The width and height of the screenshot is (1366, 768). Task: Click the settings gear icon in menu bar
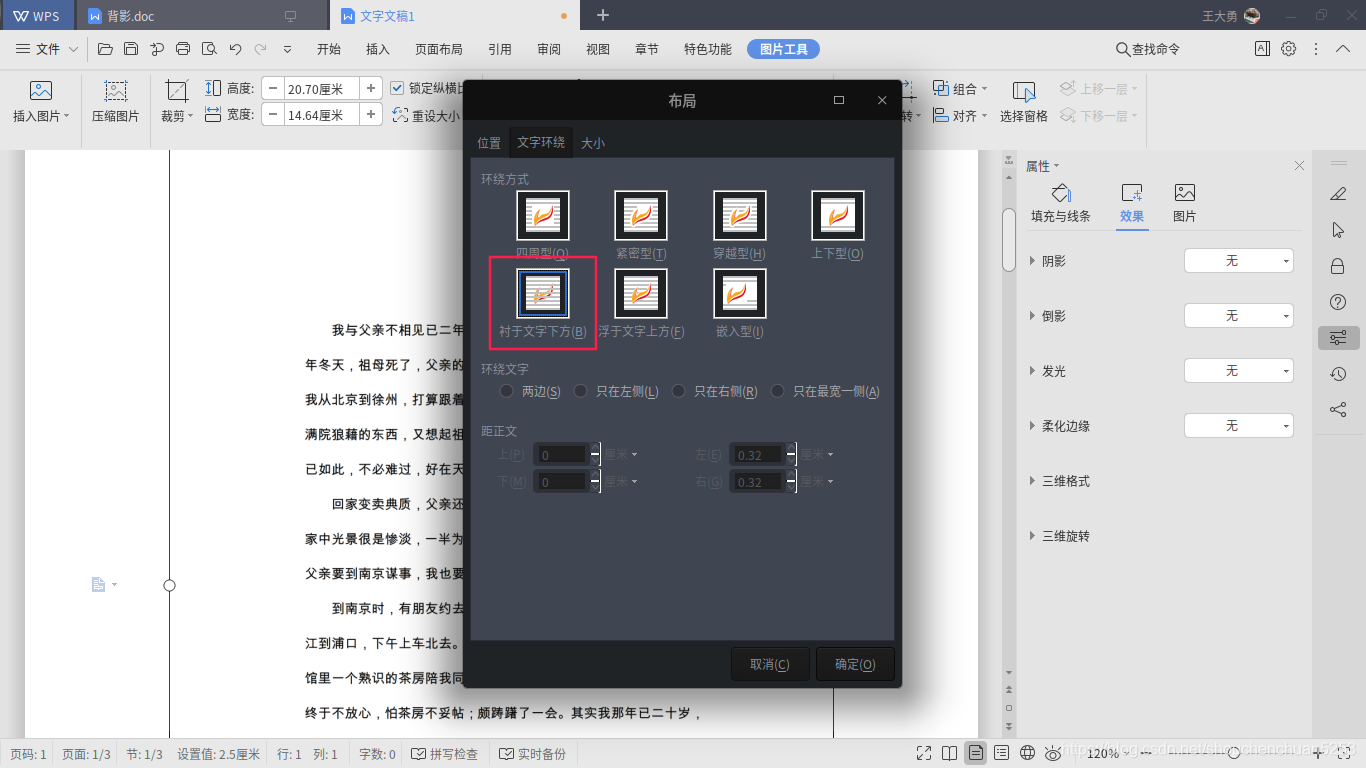(x=1289, y=48)
